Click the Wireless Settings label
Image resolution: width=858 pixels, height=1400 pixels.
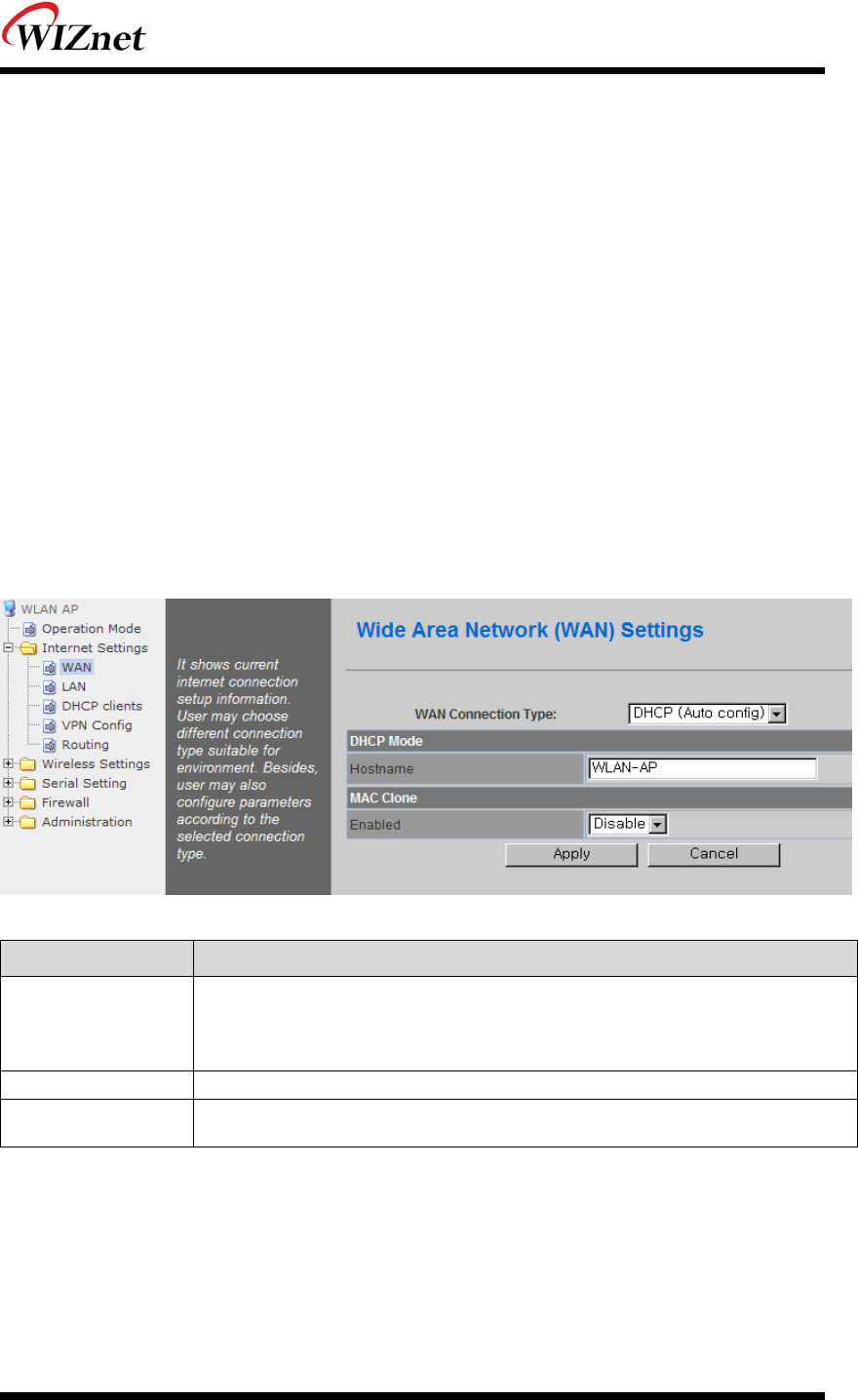pos(96,764)
